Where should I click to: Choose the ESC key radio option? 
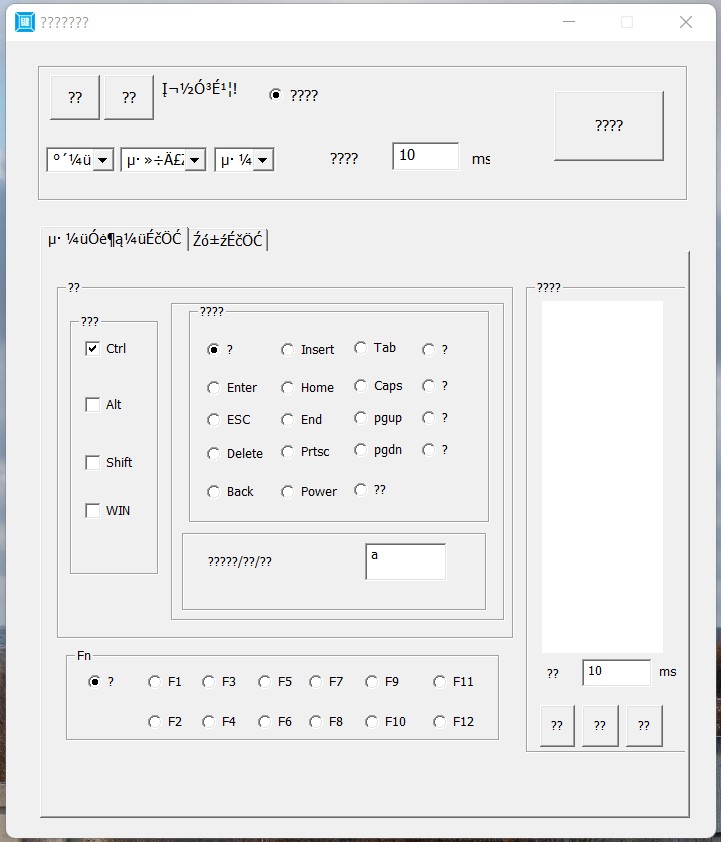[x=214, y=420]
